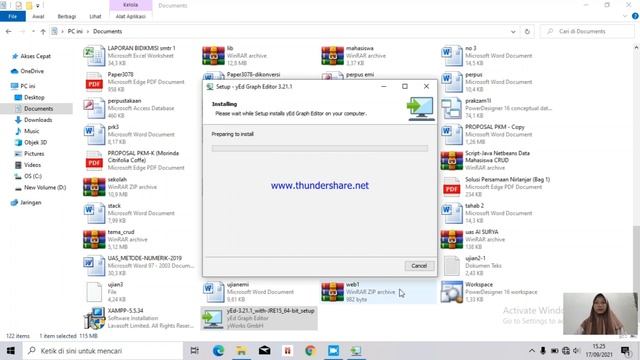Viewport: 640px width, 360px height.
Task: Open Videos in navigation pane
Action: point(32,165)
